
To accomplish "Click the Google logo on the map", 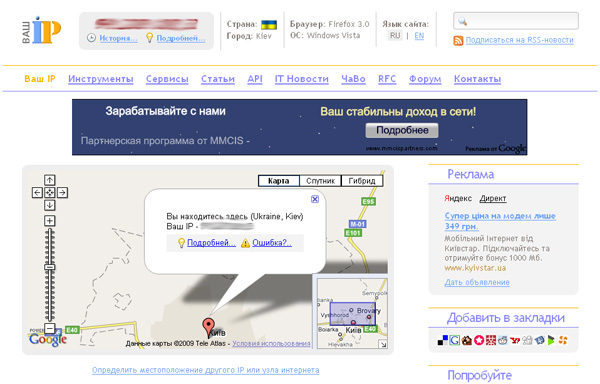I will (48, 339).
